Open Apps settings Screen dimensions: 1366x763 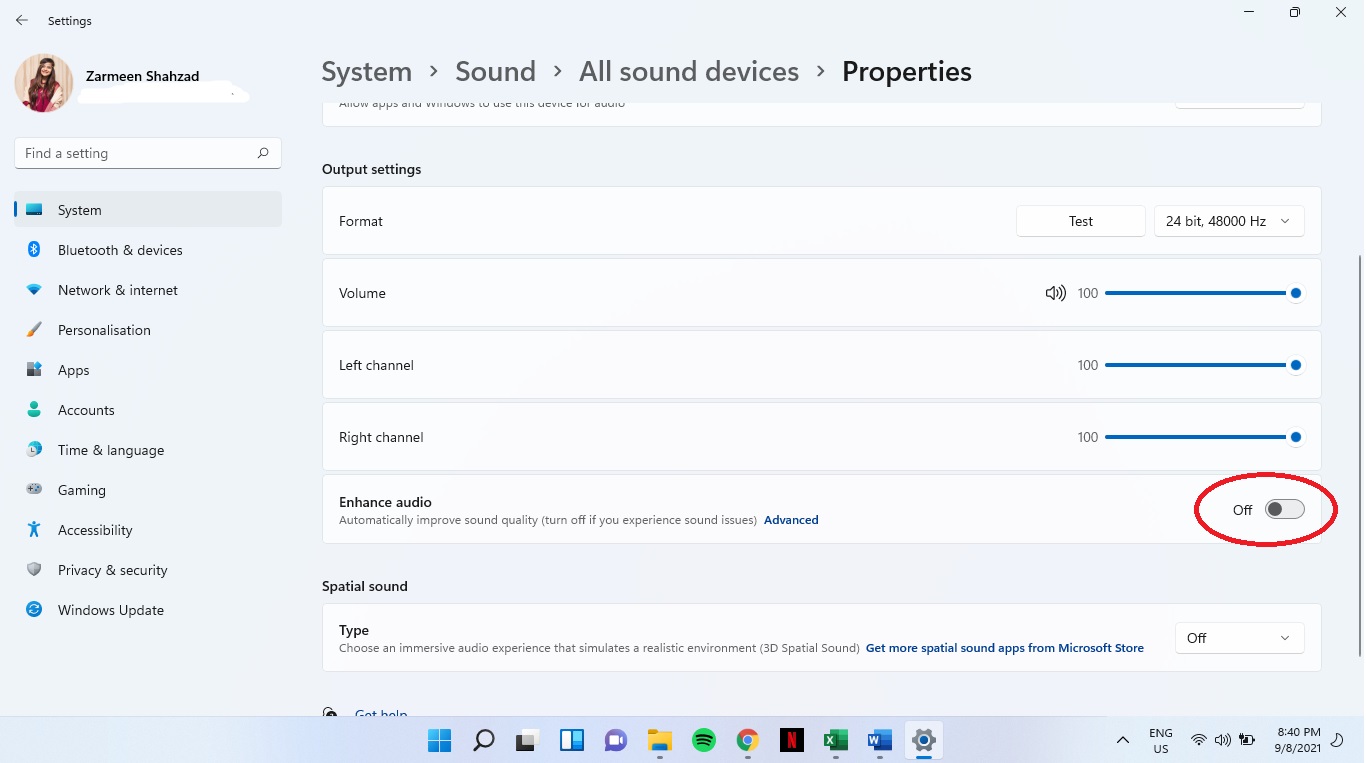pyautogui.click(x=73, y=369)
